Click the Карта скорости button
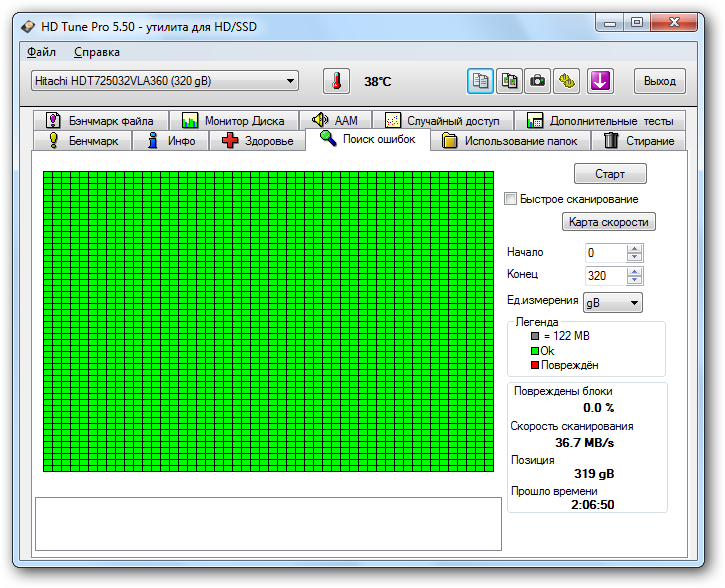Screen dimensions: 725x588 608,222
